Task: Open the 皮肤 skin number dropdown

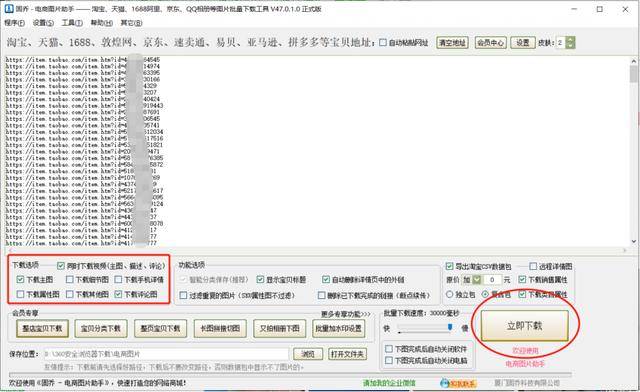Action: coord(571,42)
